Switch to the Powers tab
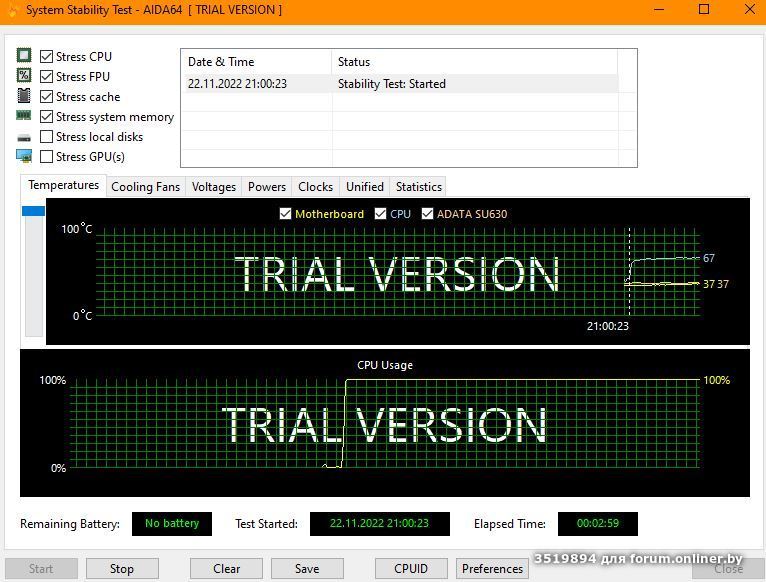 coord(267,187)
